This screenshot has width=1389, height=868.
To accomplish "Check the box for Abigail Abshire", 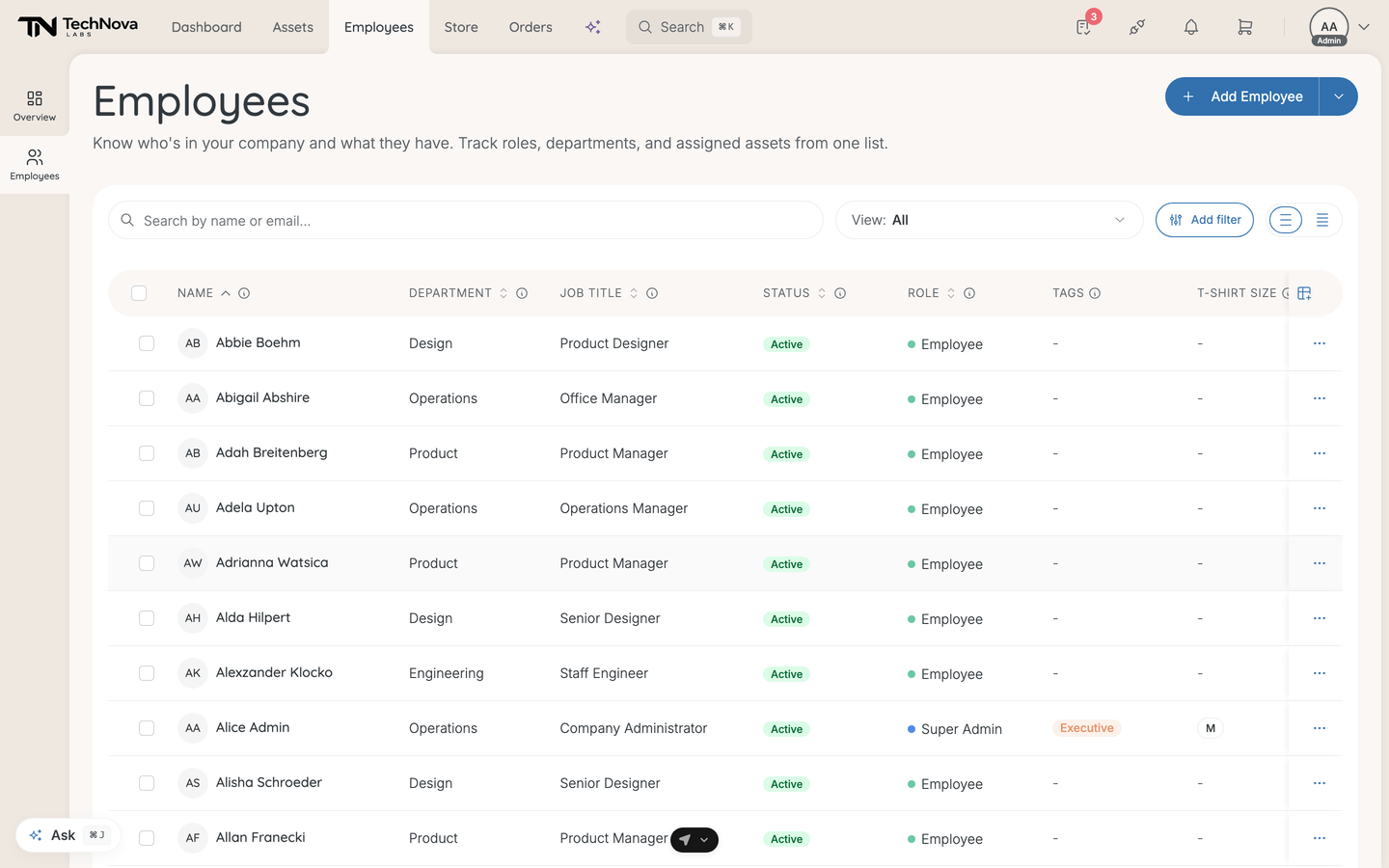I will tap(147, 398).
